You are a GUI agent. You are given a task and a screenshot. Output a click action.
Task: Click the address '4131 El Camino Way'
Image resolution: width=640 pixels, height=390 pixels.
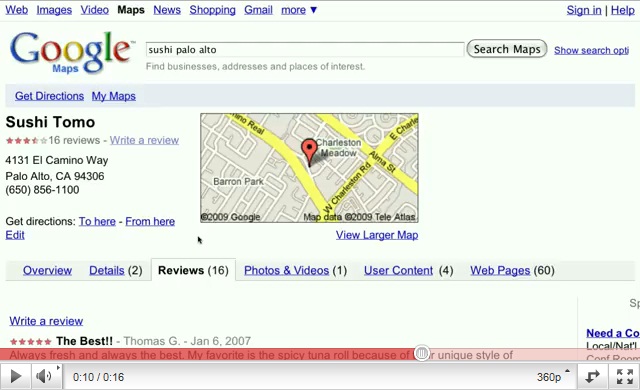(x=57, y=160)
